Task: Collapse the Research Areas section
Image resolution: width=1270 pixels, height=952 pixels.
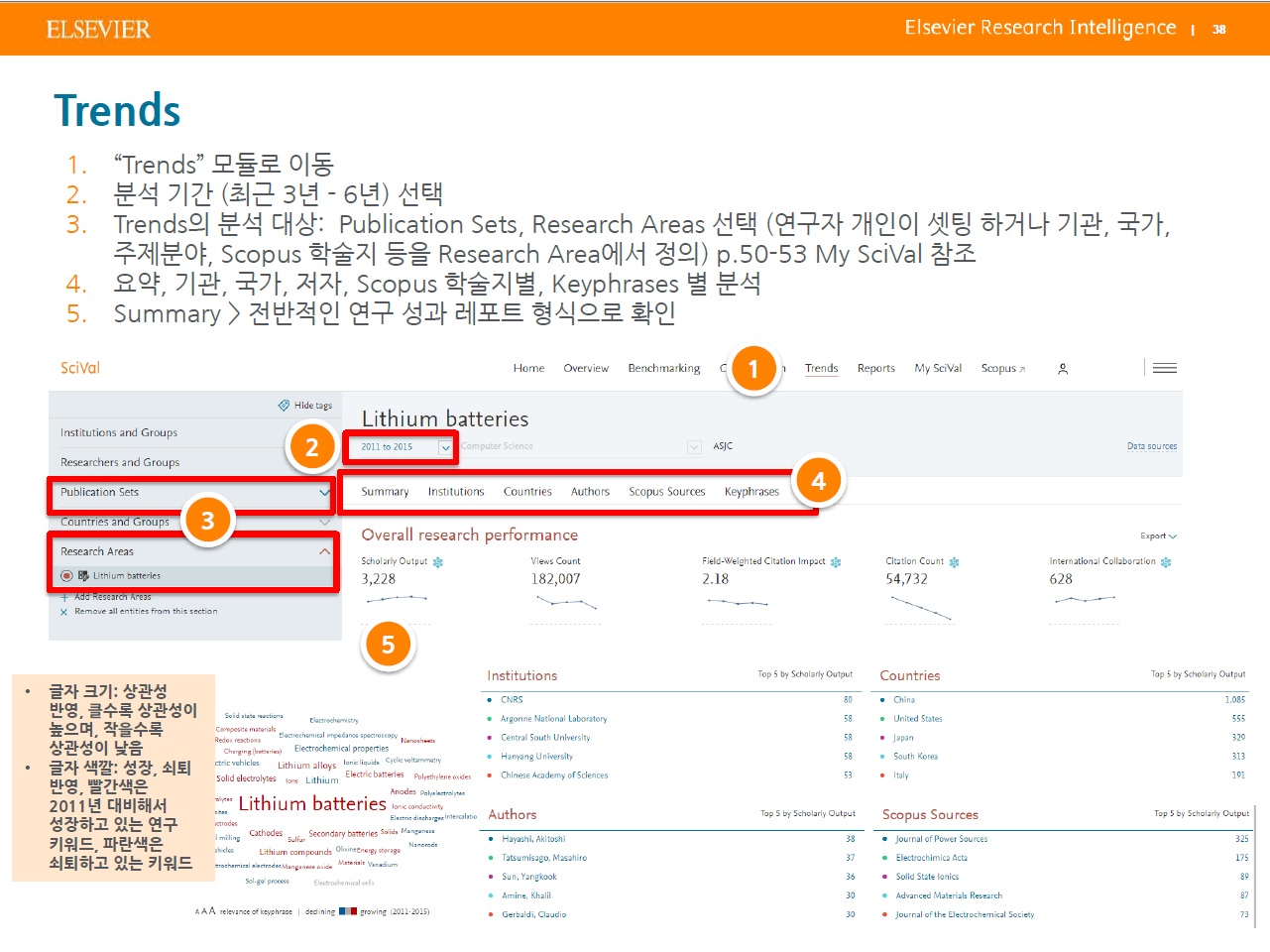Action: (x=324, y=551)
